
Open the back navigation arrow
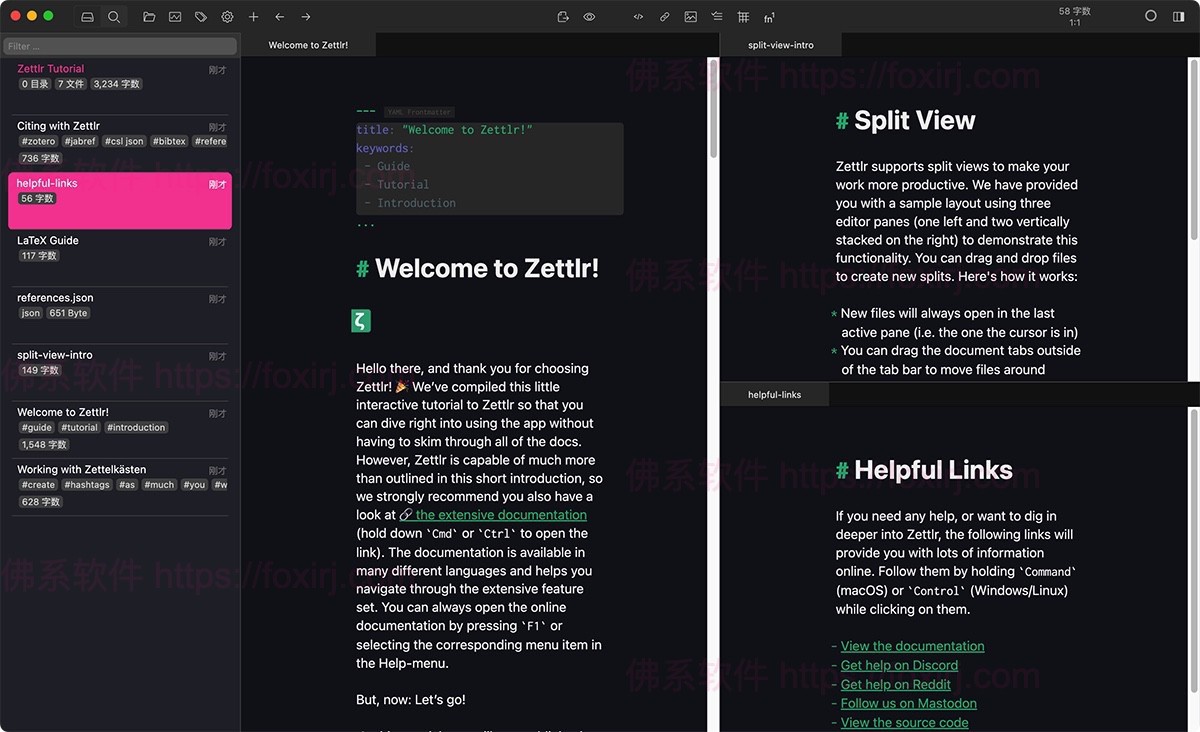click(x=279, y=16)
